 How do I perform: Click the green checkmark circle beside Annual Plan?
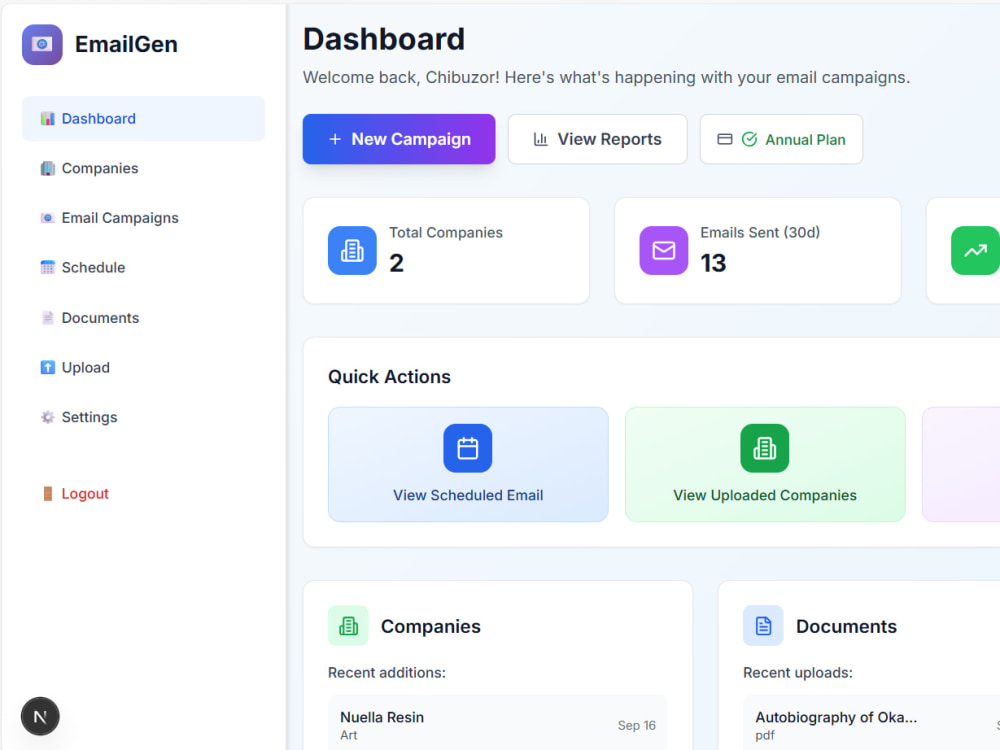coord(749,139)
